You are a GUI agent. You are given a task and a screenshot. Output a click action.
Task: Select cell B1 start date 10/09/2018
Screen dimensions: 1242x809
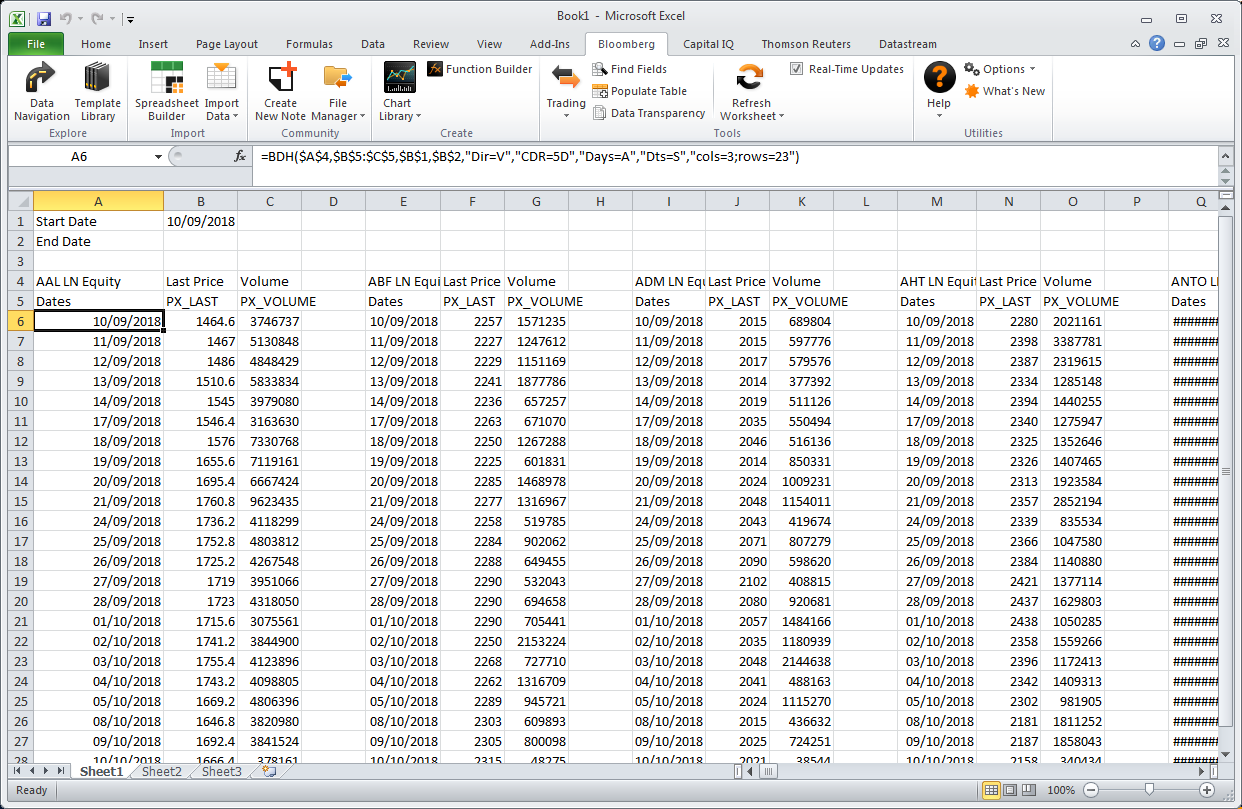(x=201, y=221)
